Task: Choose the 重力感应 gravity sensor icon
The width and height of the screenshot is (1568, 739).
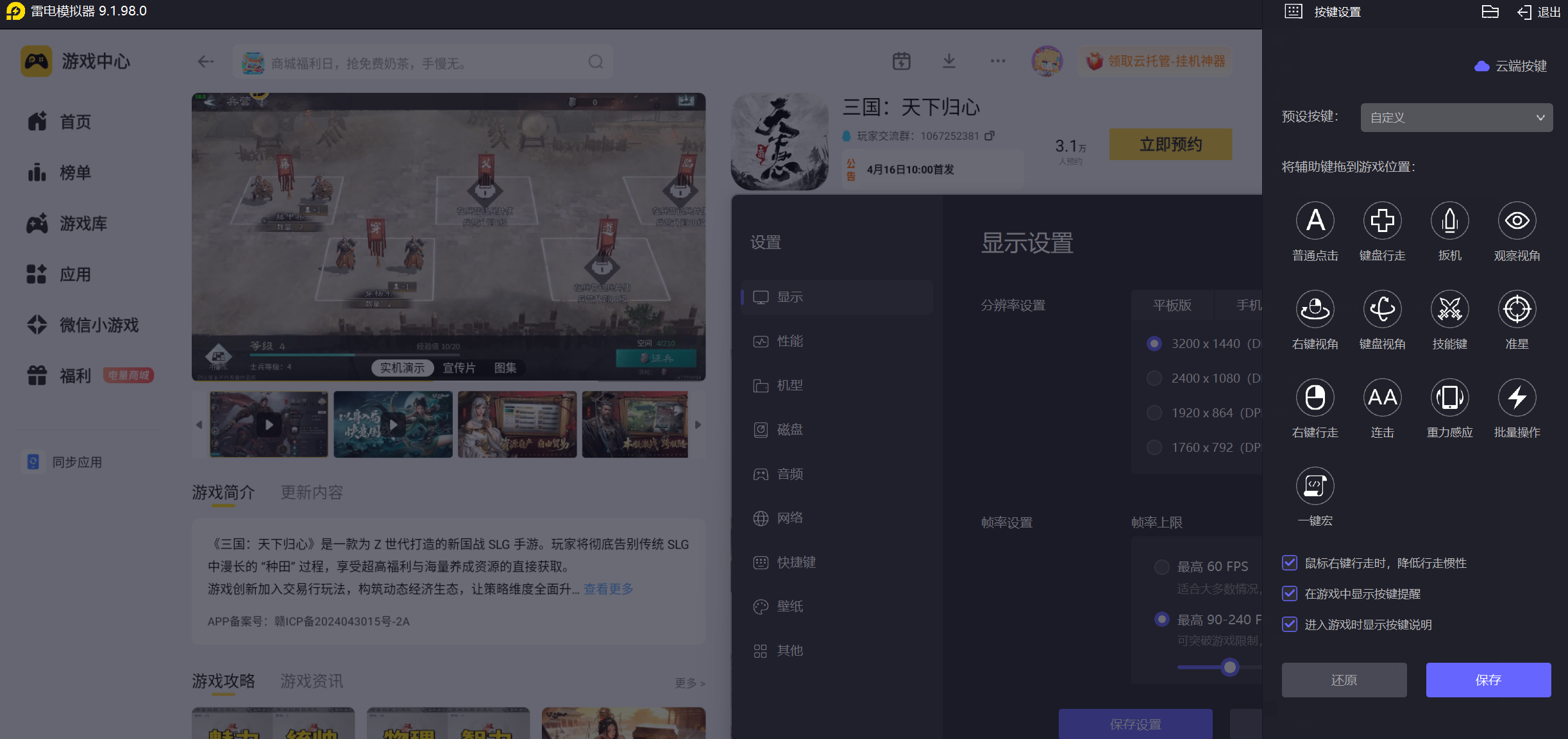Action: point(1449,398)
